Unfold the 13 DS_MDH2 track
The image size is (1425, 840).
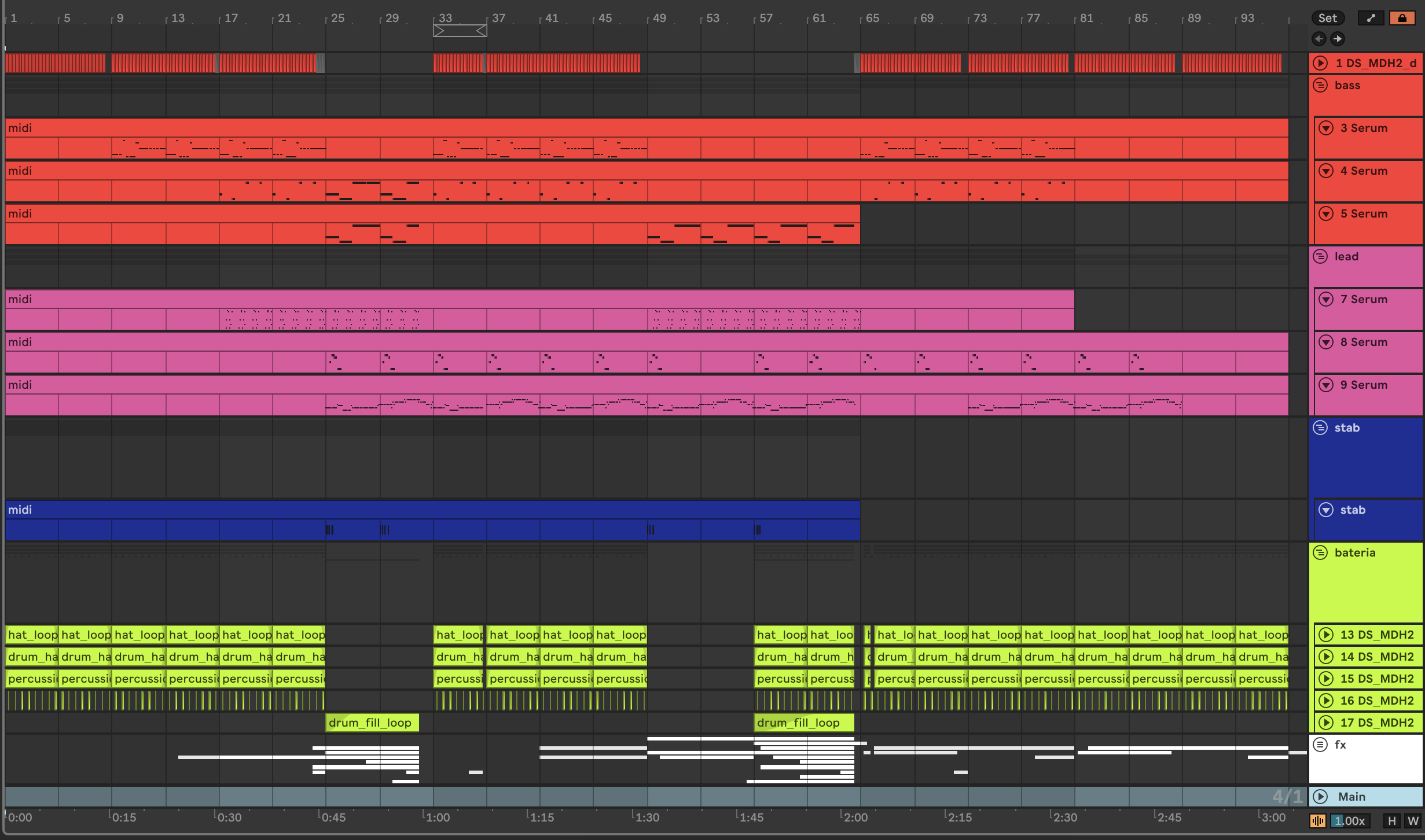(1326, 635)
